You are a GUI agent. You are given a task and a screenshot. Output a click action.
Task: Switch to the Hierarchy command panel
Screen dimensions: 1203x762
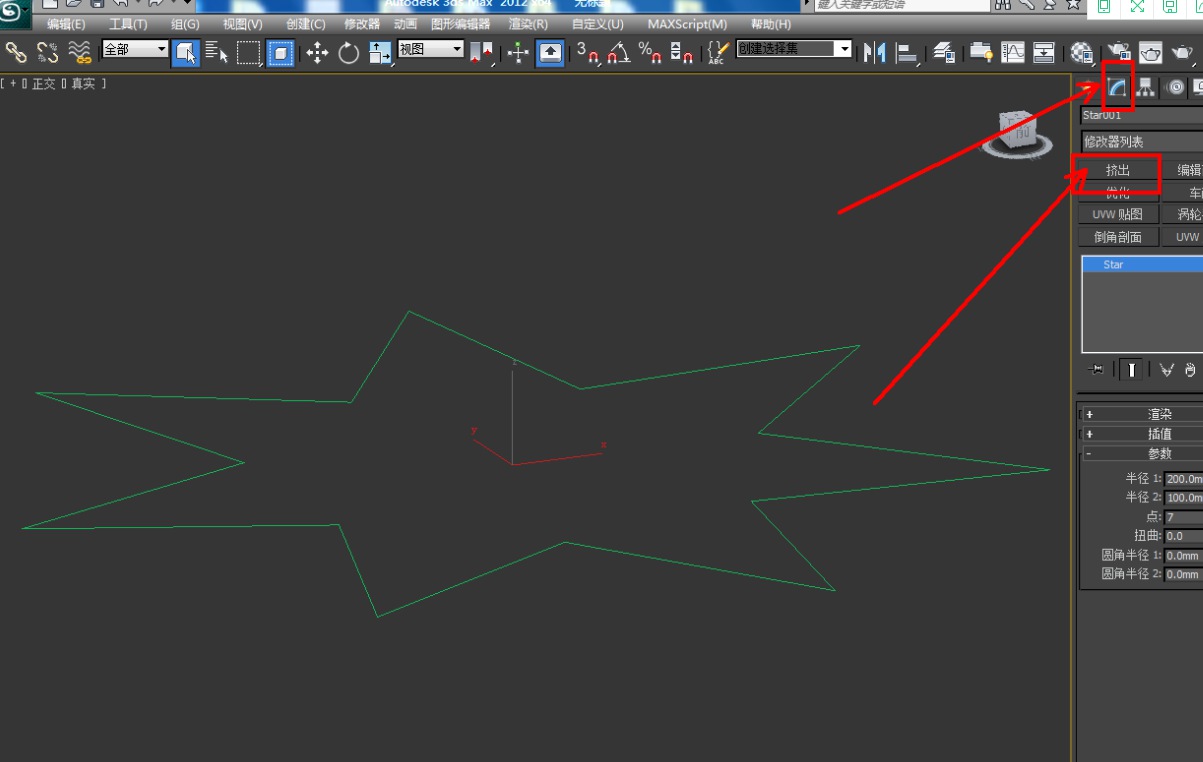point(1146,88)
